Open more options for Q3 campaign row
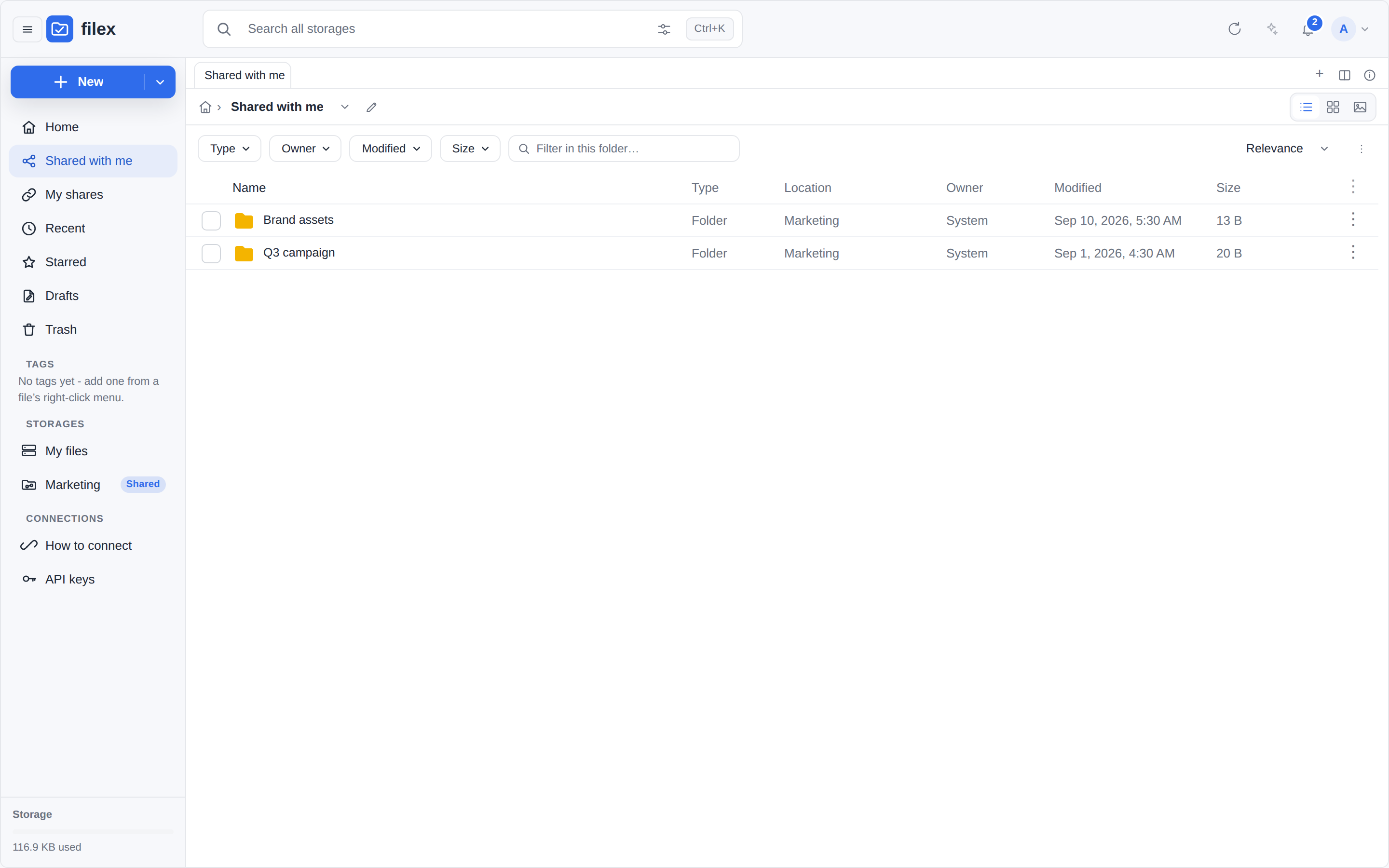The height and width of the screenshot is (868, 1389). click(1353, 253)
